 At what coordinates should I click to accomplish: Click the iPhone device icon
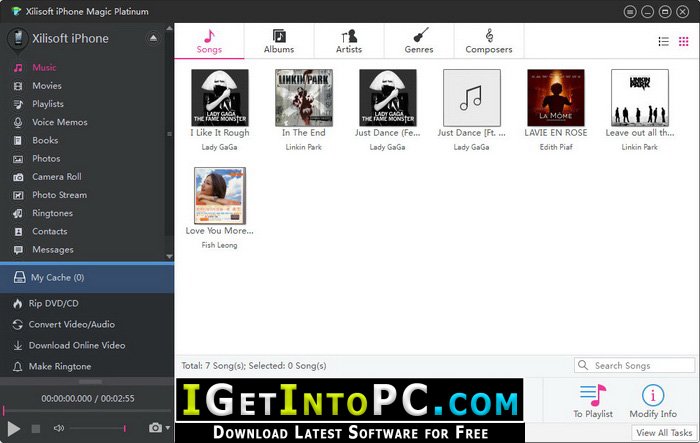18,38
